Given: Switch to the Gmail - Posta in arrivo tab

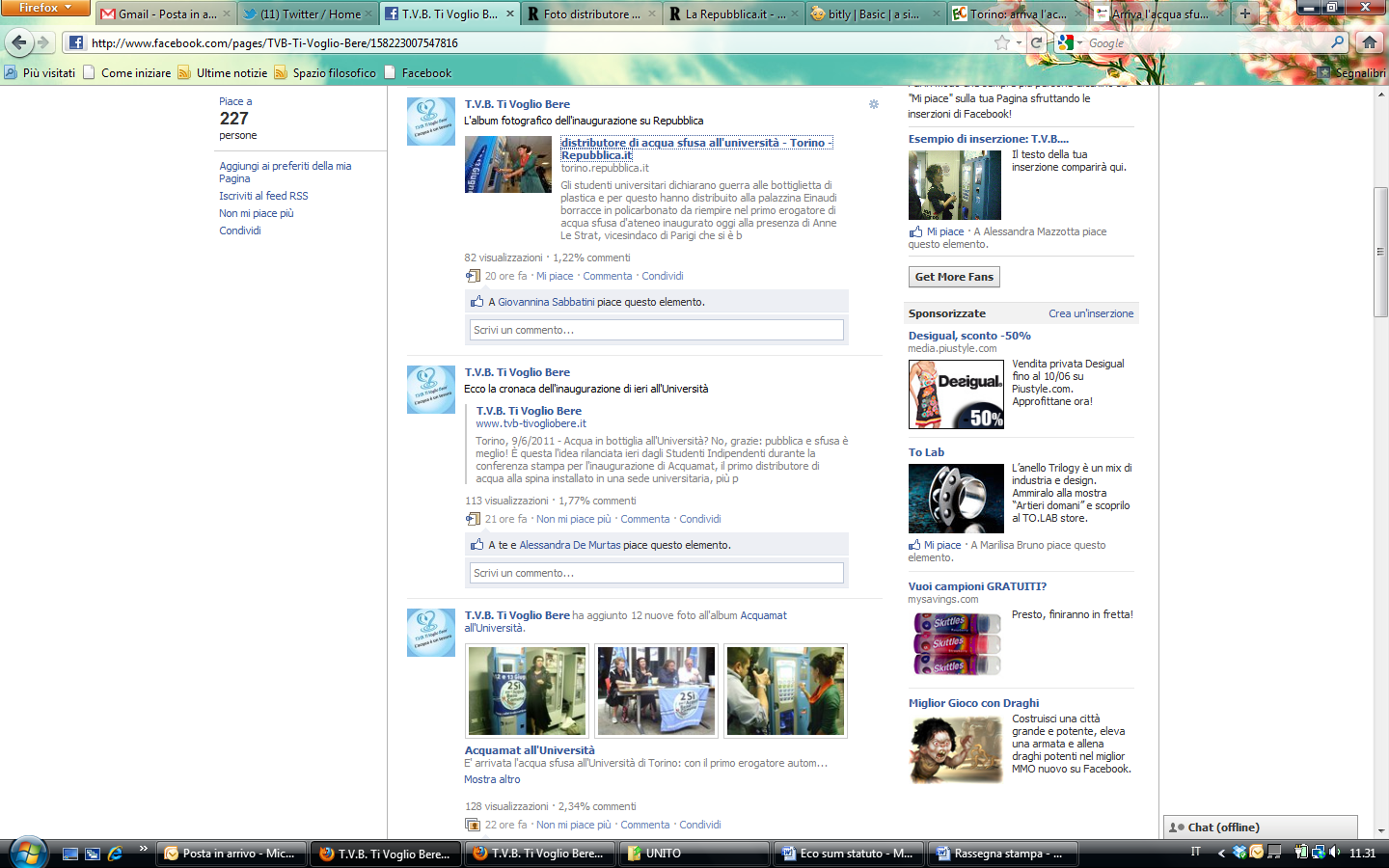Looking at the screenshot, I should tap(161, 14).
